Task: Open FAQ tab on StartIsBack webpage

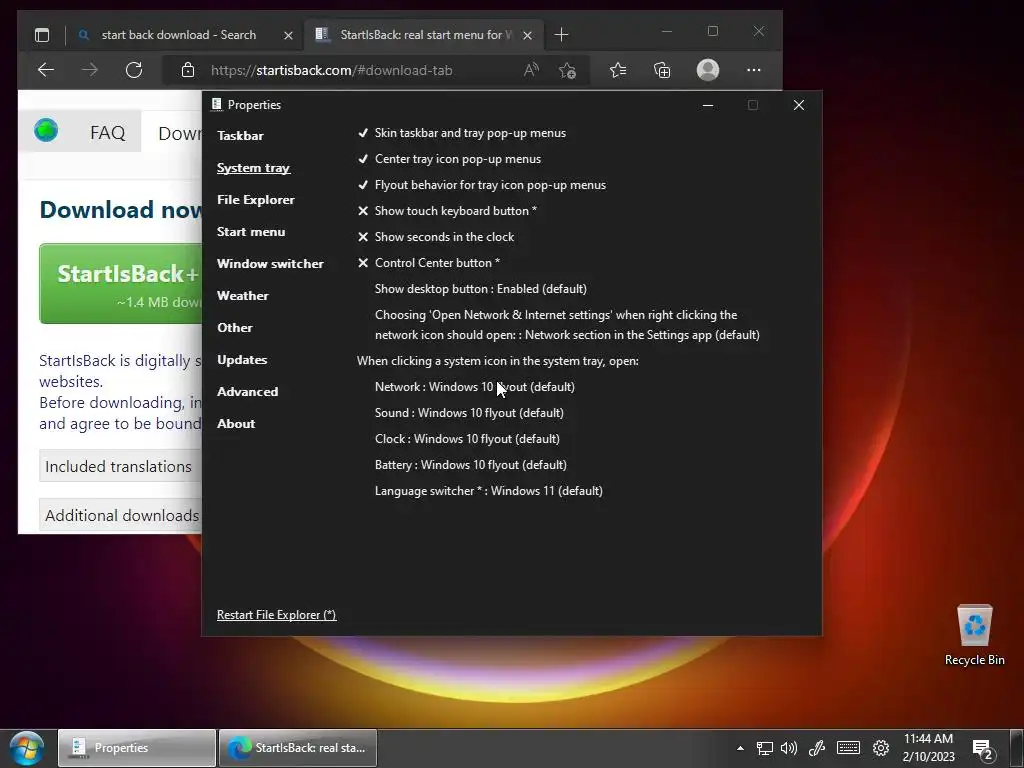Action: 108,133
